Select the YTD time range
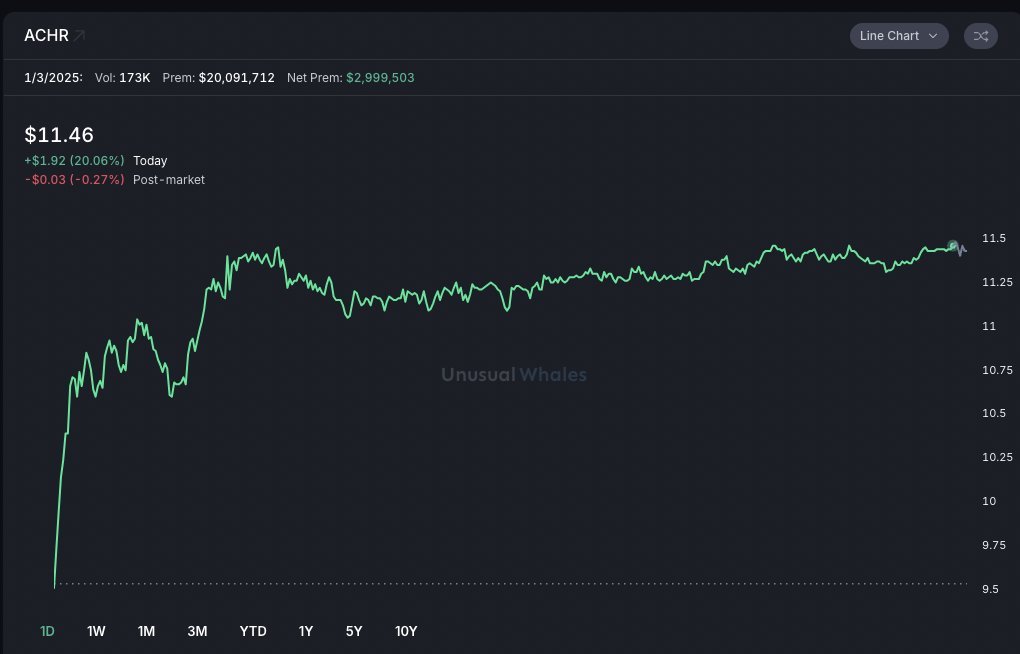The height and width of the screenshot is (654, 1020). pos(253,631)
